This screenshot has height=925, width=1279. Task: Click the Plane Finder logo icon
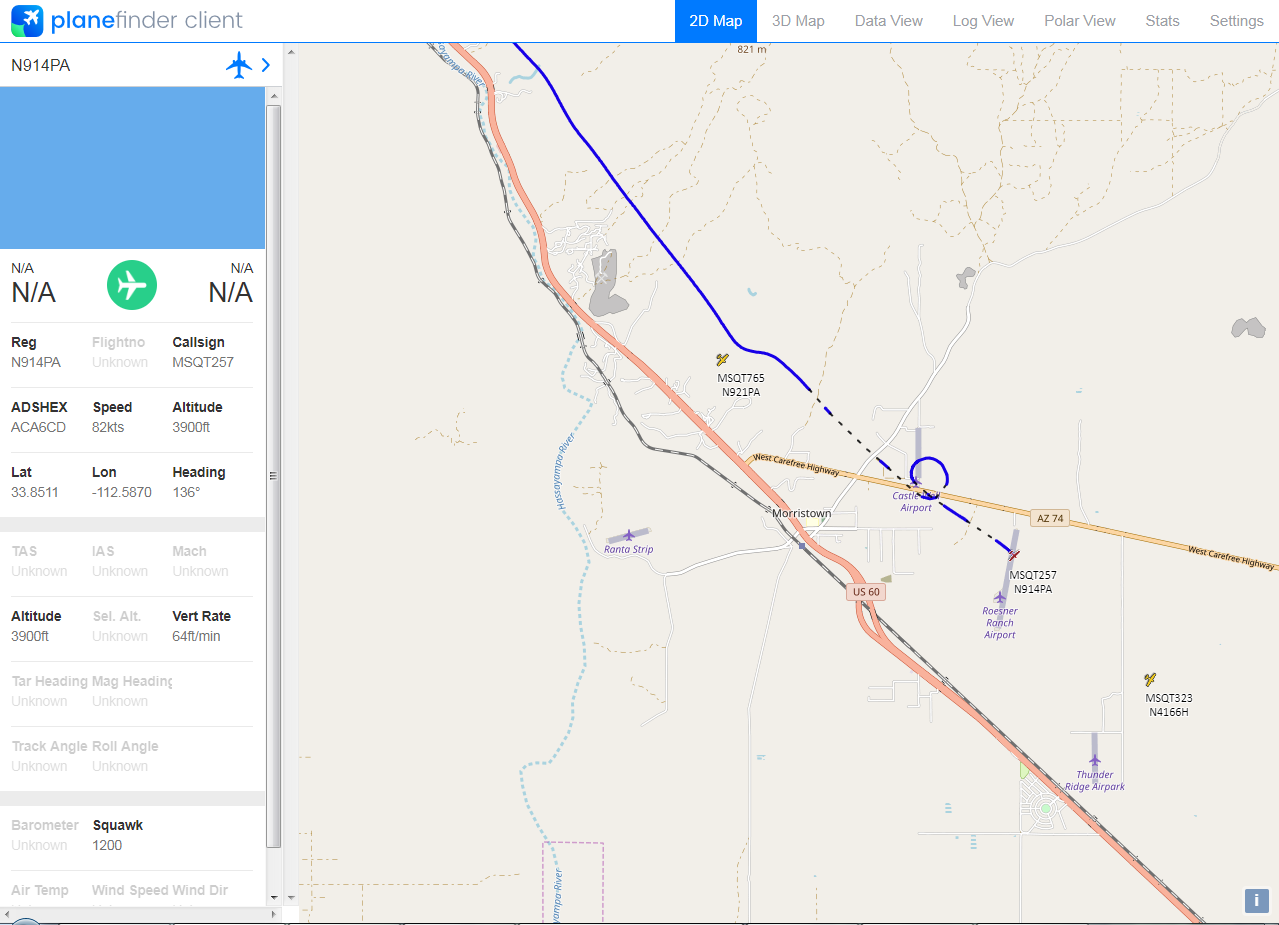click(x=27, y=20)
